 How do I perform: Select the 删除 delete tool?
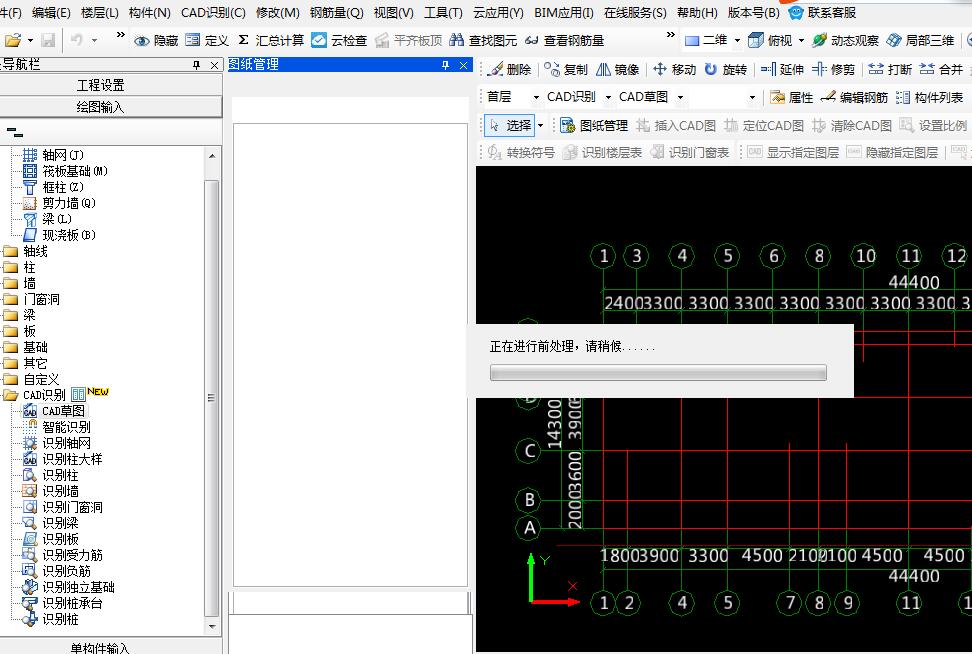click(510, 69)
